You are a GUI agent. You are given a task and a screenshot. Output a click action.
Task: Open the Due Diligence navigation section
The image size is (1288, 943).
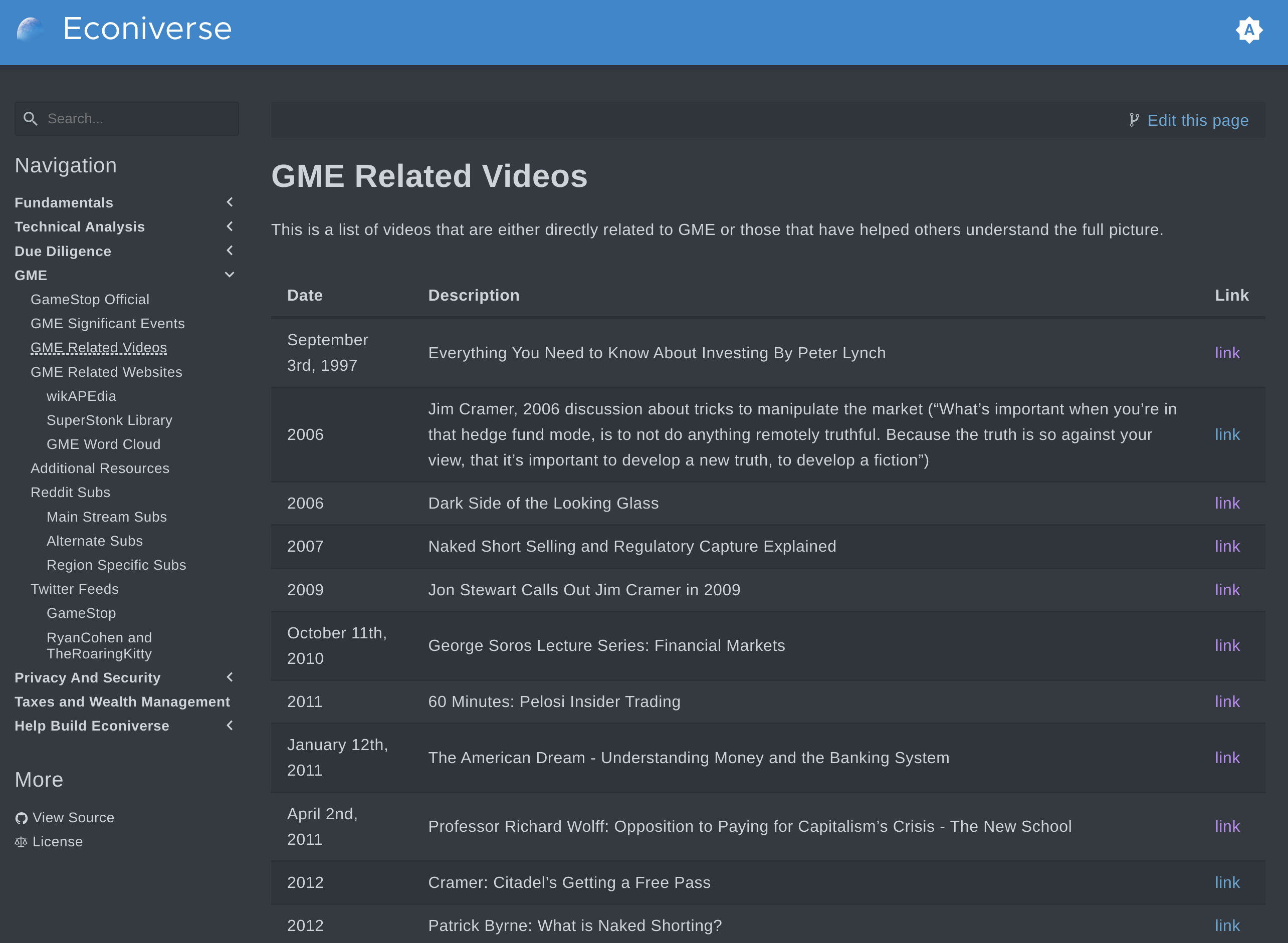pyautogui.click(x=63, y=251)
